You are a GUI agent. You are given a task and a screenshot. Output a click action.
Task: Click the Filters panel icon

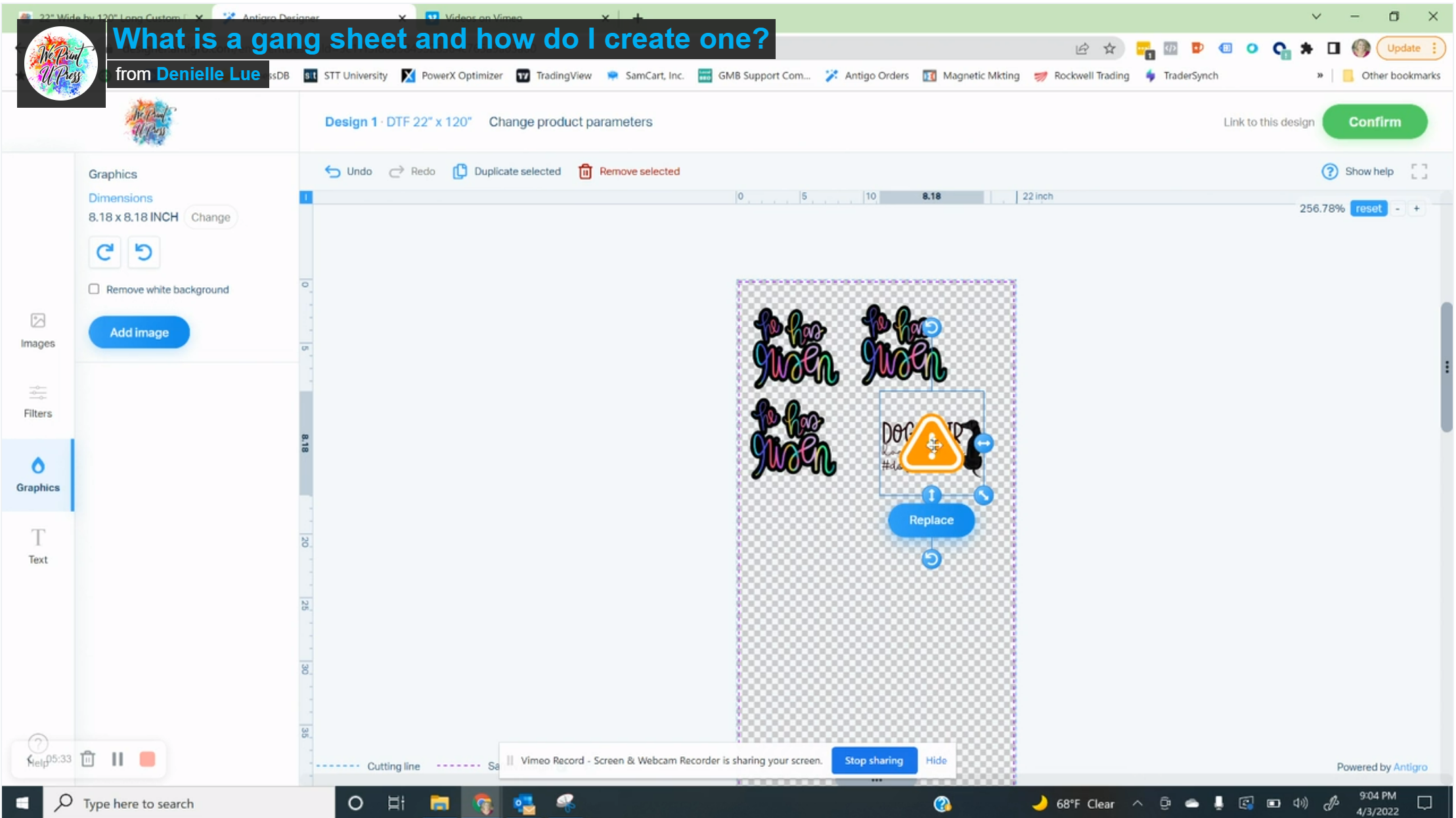click(38, 400)
